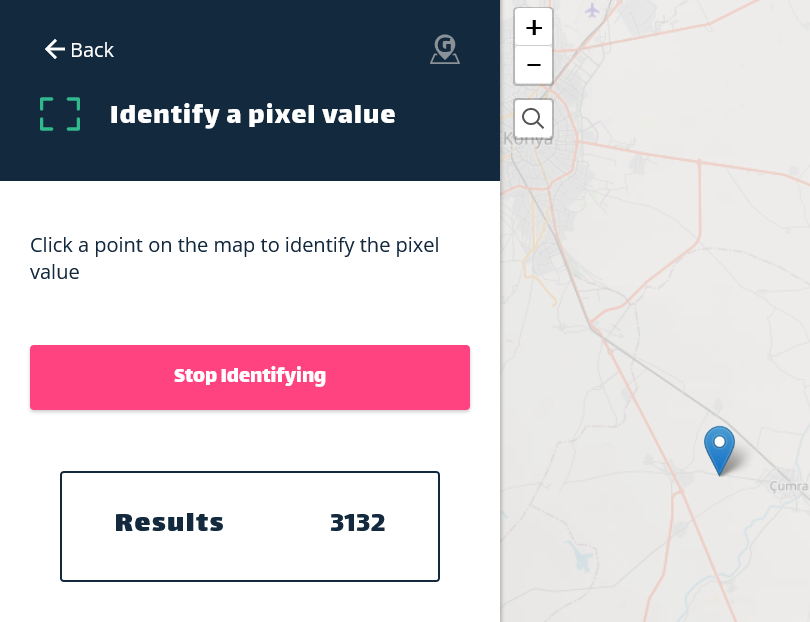Click the back arrow icon
810x622 pixels.
click(x=55, y=49)
